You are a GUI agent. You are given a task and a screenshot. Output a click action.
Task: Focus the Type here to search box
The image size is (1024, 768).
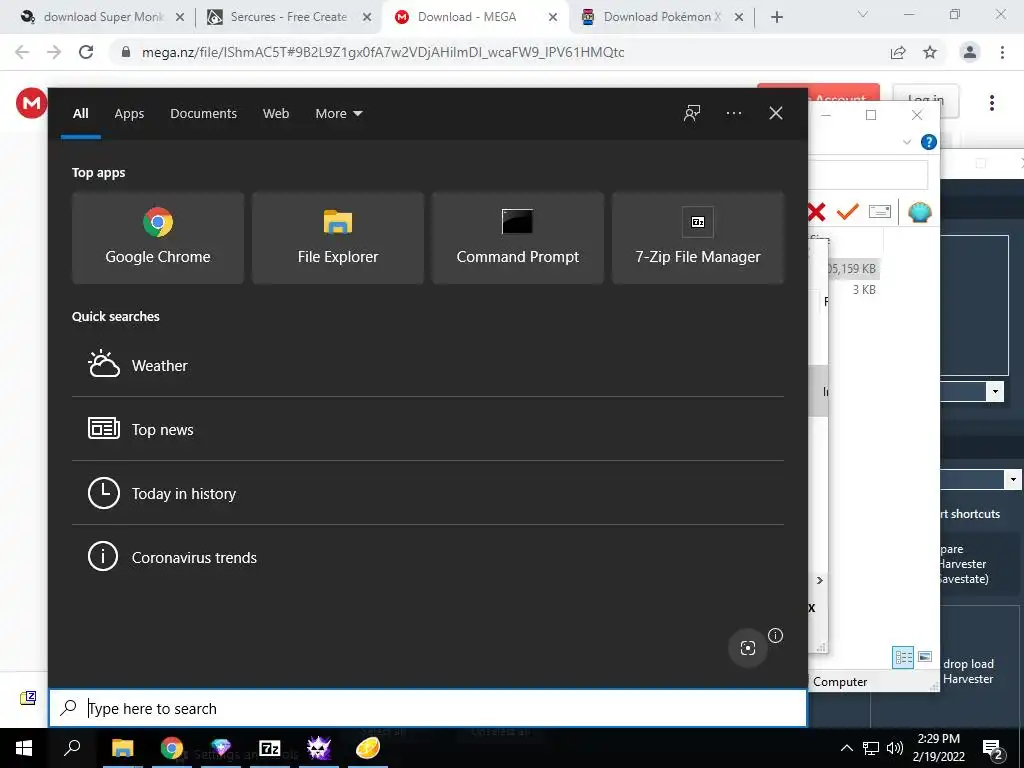(x=428, y=708)
